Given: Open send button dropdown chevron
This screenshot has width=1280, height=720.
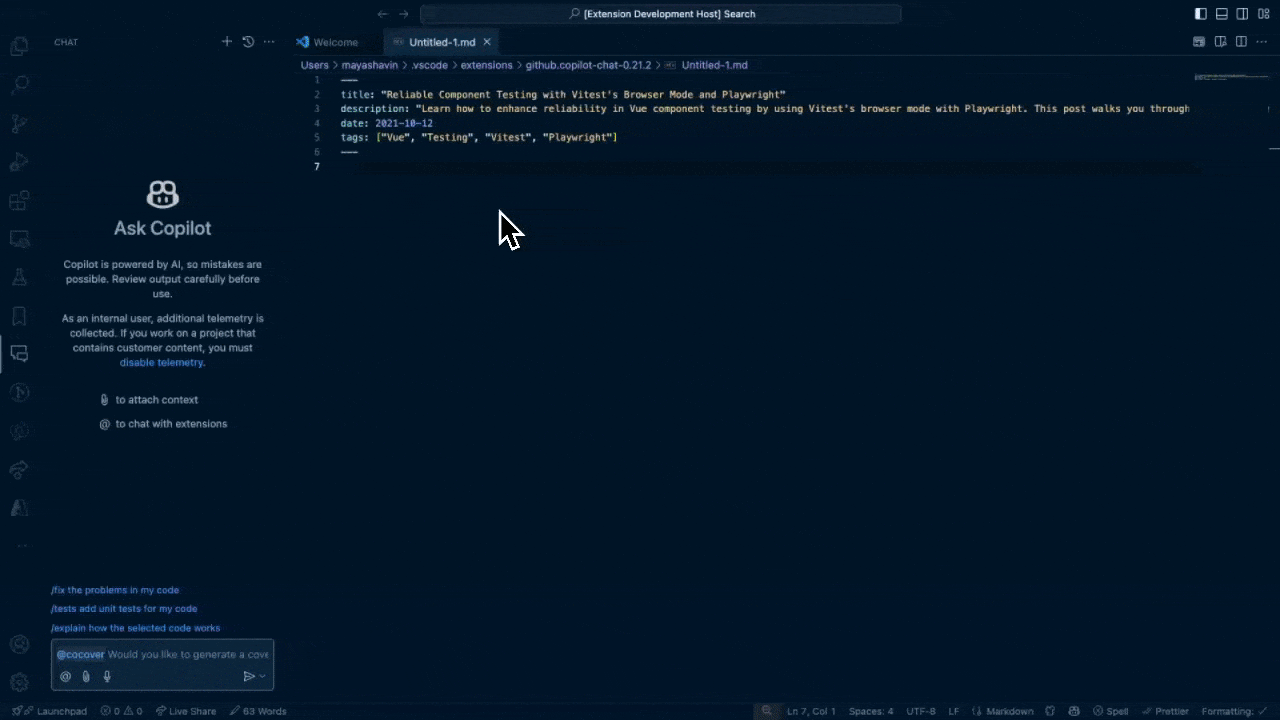Looking at the screenshot, I should tap(263, 676).
